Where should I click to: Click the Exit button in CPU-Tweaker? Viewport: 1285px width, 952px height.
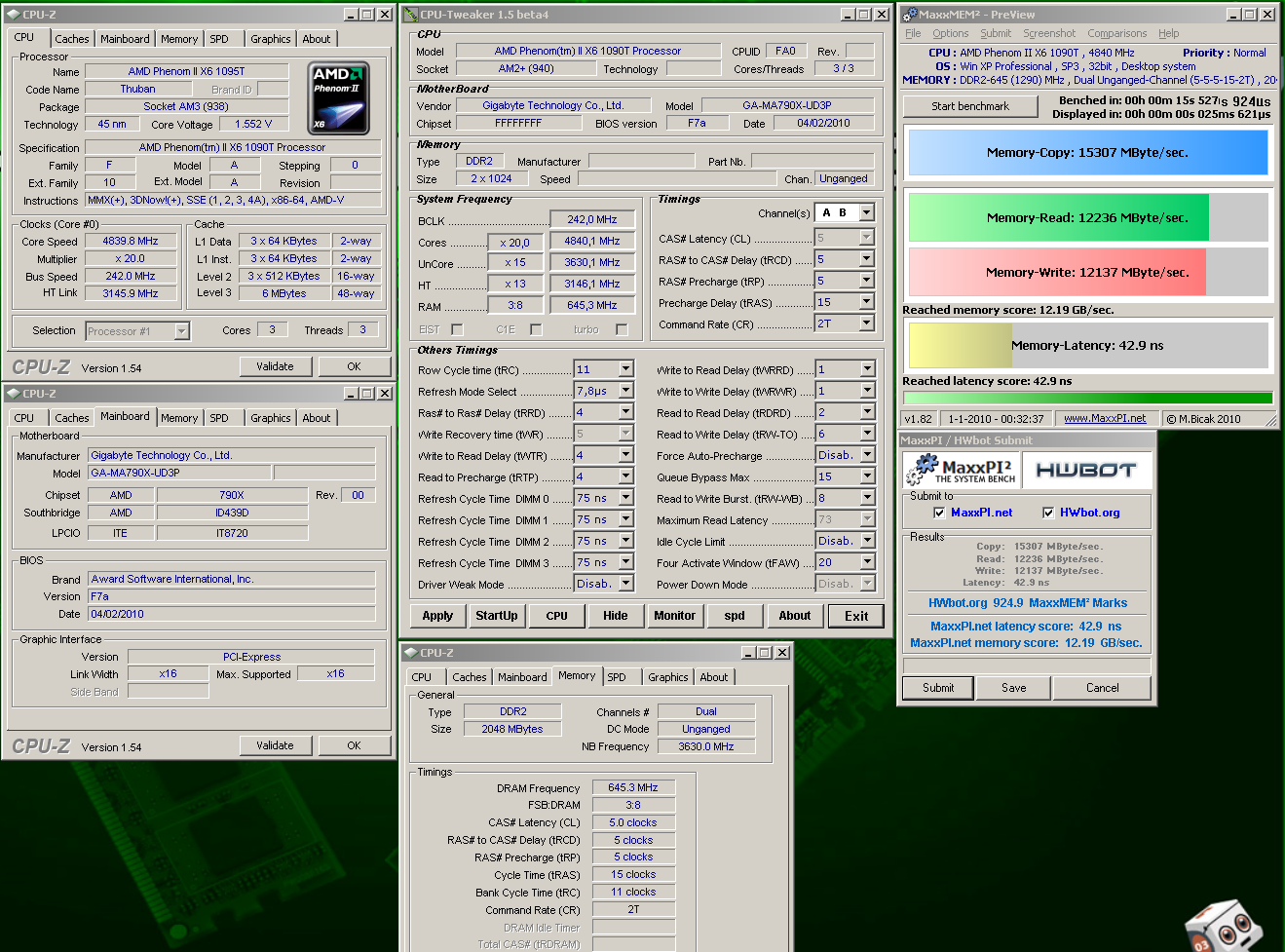coord(856,616)
